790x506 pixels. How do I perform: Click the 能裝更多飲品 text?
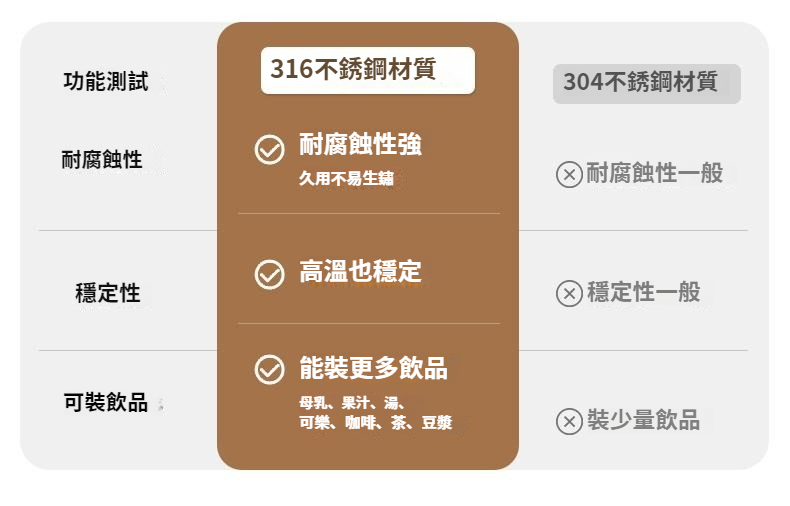(373, 367)
